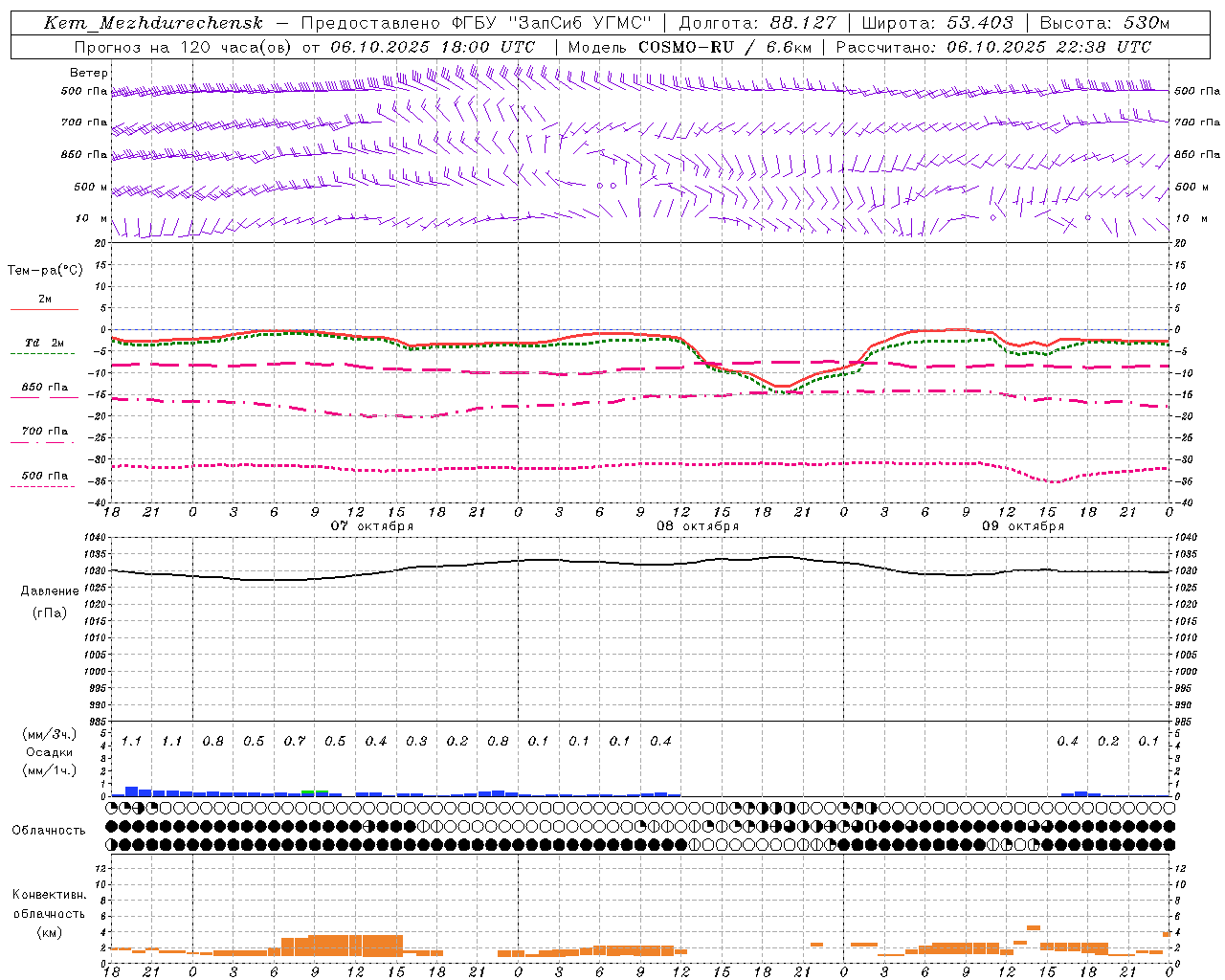Click the Ветер wind panel label
The width and height of the screenshot is (1225, 980).
click(89, 73)
